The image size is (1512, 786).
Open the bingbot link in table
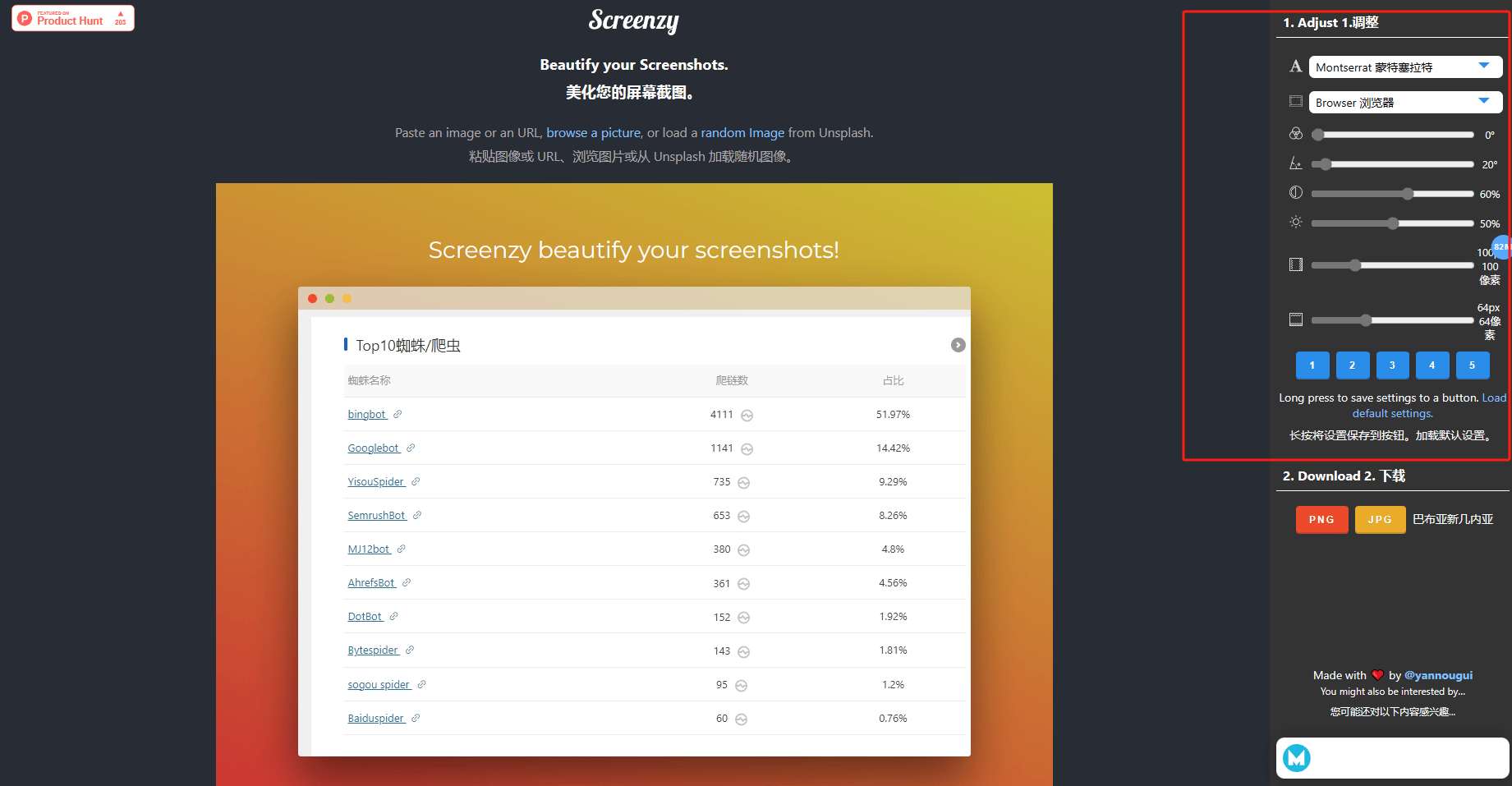[x=366, y=415]
